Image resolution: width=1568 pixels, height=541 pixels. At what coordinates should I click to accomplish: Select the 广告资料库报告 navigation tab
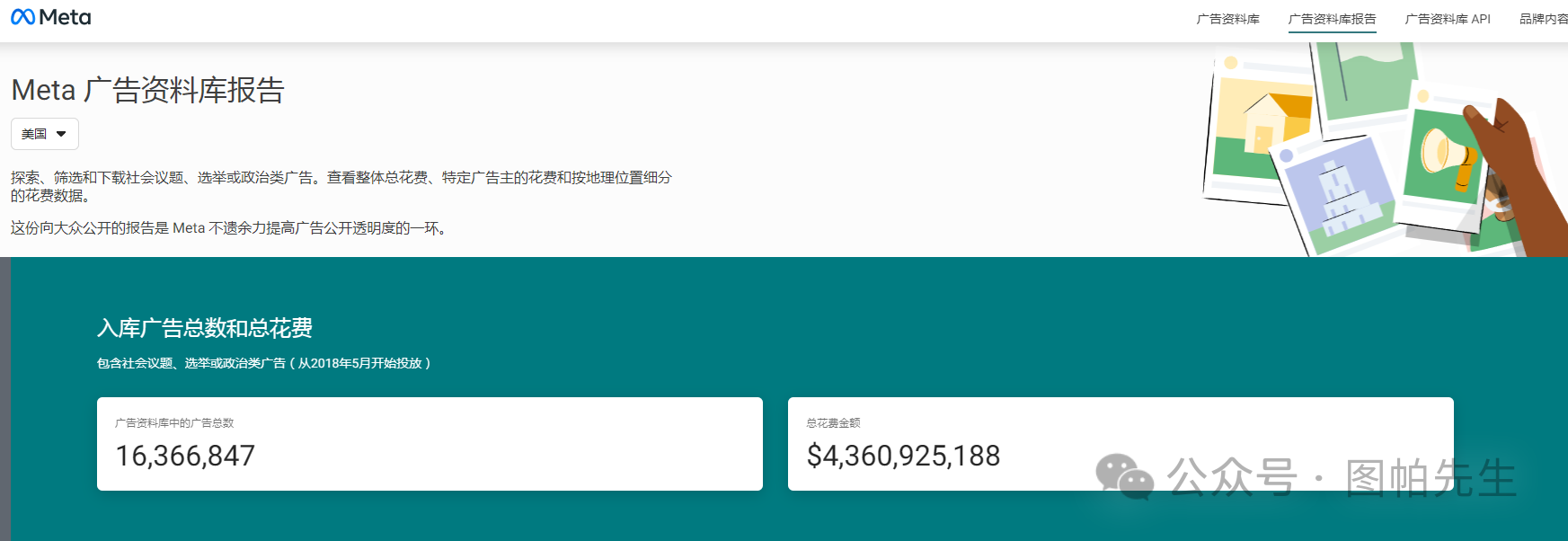(1332, 19)
